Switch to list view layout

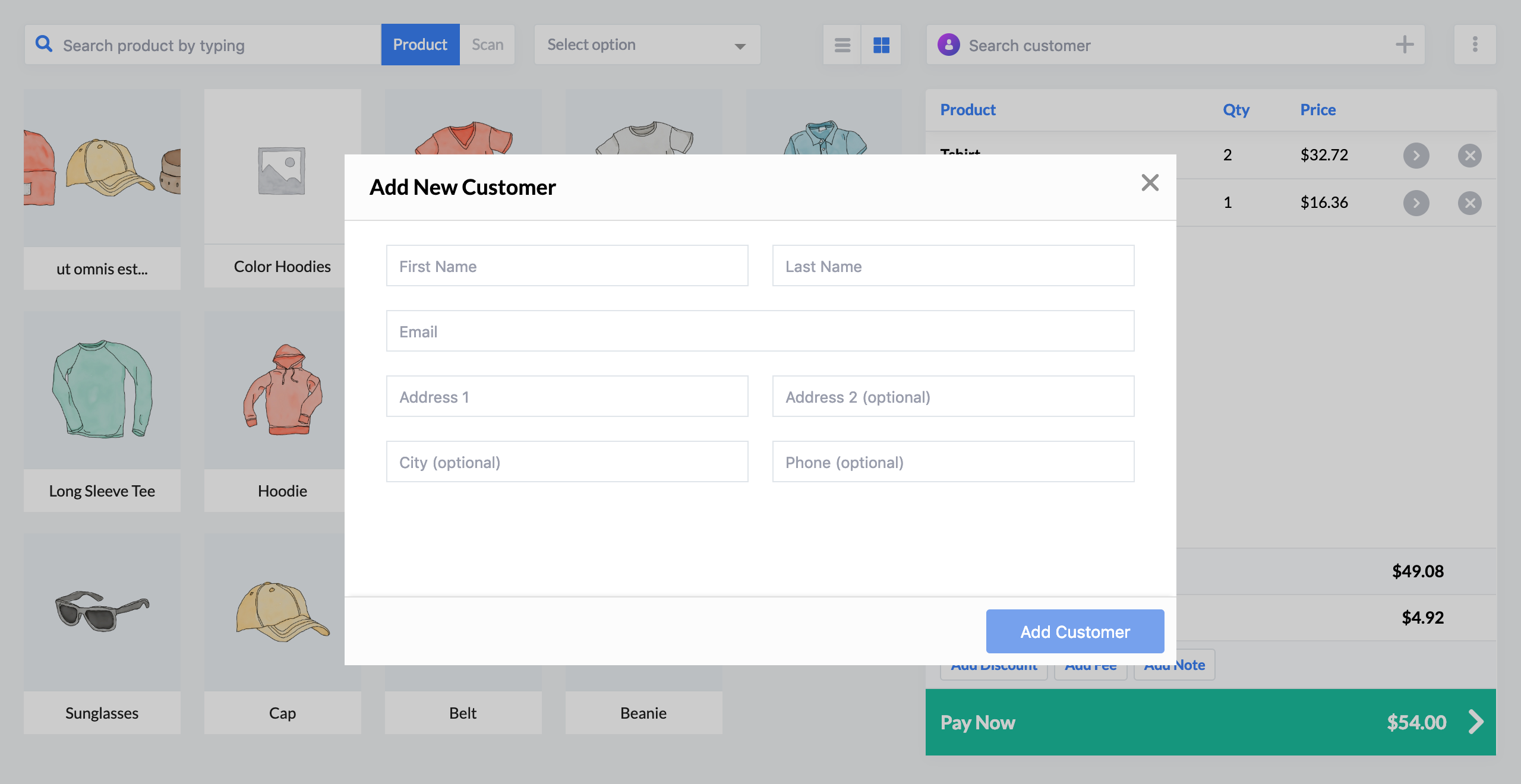point(842,45)
